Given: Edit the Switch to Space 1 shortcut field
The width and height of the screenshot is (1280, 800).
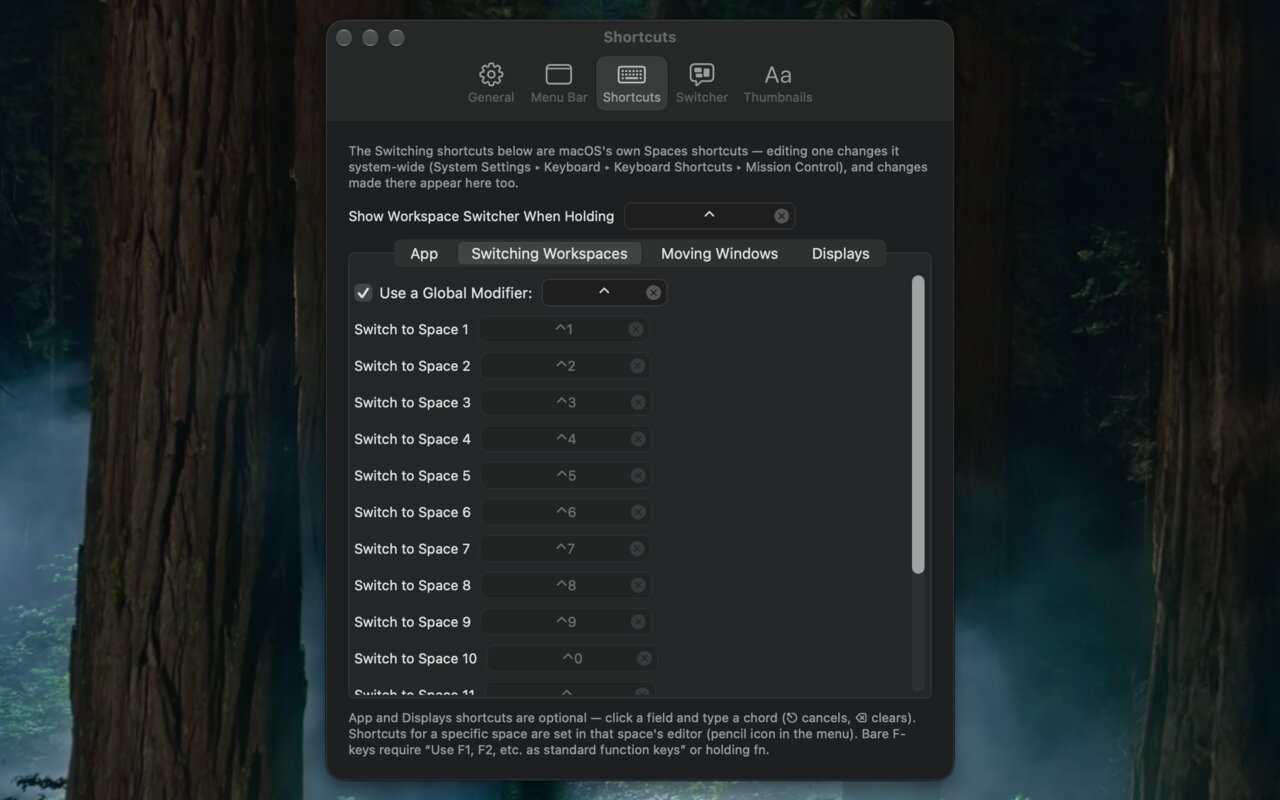Looking at the screenshot, I should (564, 329).
